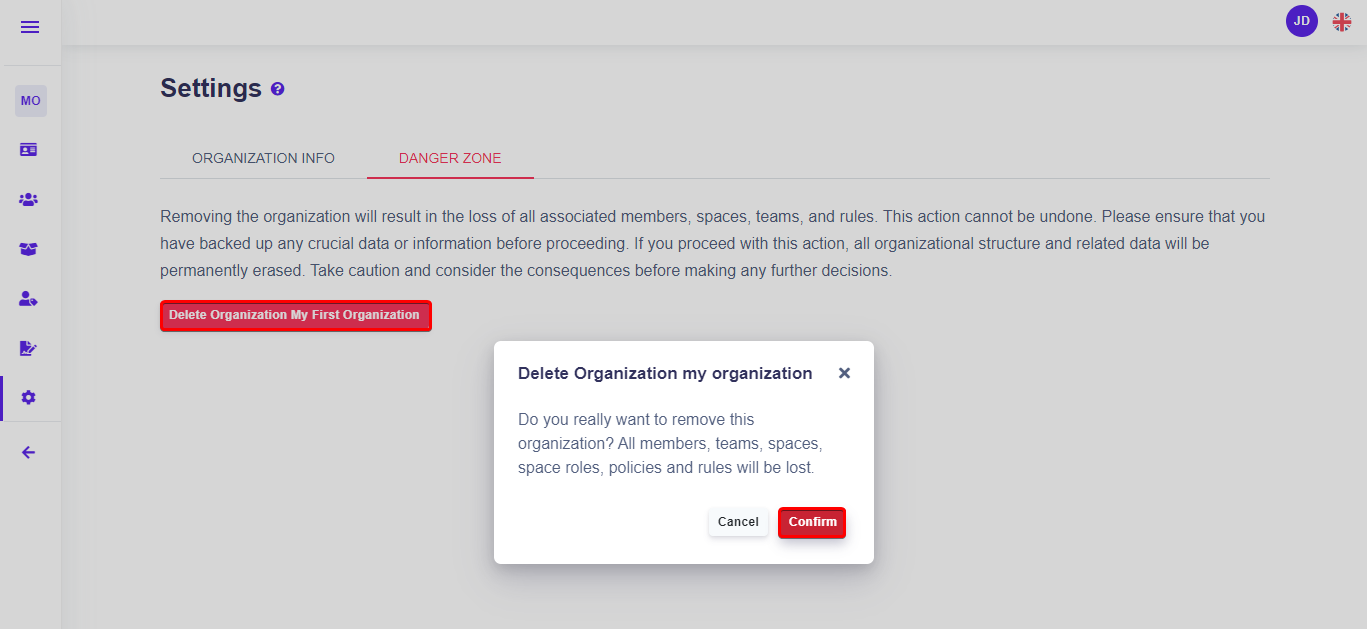Open the ID card sidebar icon
This screenshot has height=629, width=1367.
pyautogui.click(x=28, y=149)
